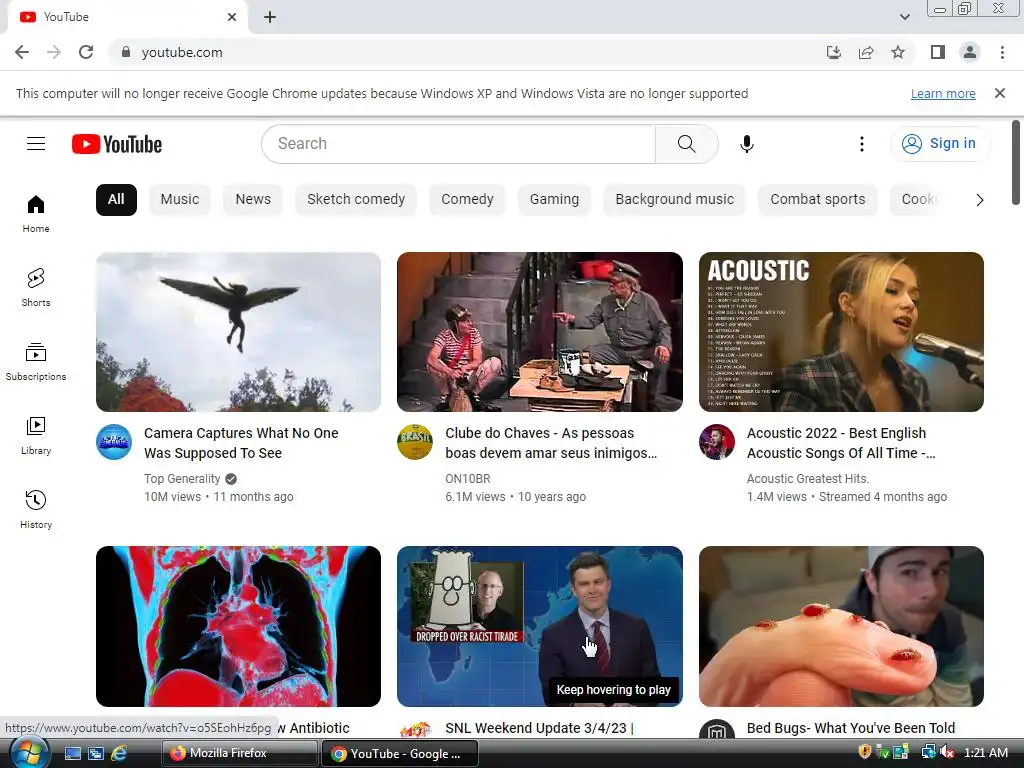Open the tab search dropdown arrow
Image resolution: width=1024 pixels, height=768 pixels.
coord(904,17)
